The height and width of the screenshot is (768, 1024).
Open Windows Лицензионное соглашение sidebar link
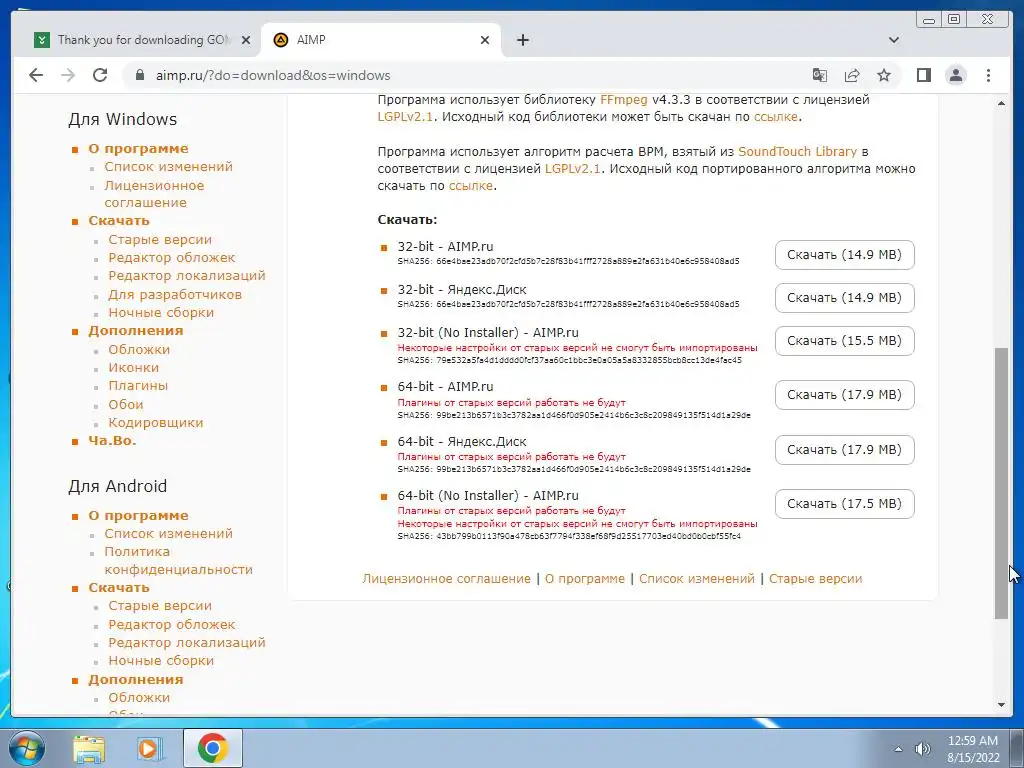(x=154, y=194)
